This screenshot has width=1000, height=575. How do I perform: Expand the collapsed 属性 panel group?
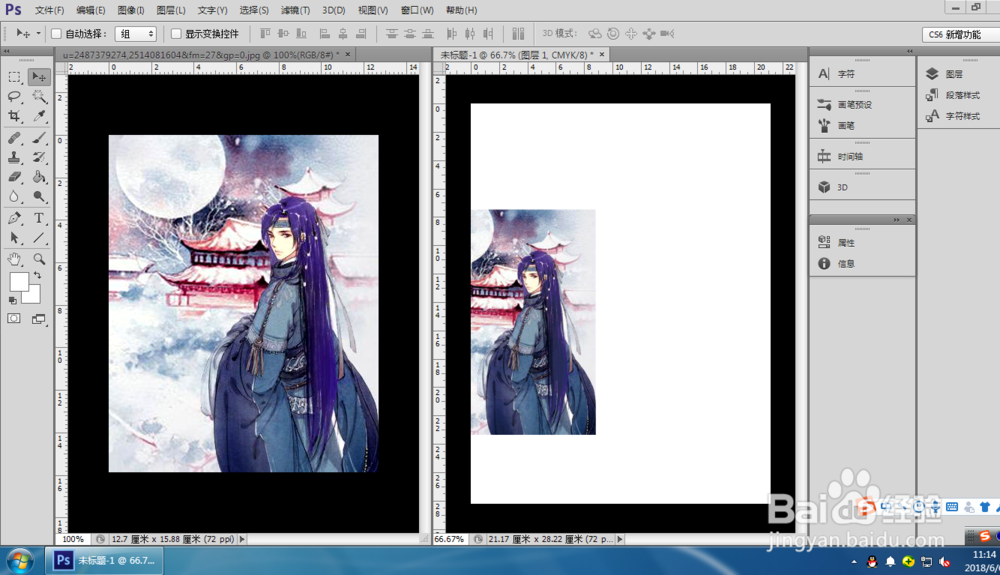pos(897,220)
